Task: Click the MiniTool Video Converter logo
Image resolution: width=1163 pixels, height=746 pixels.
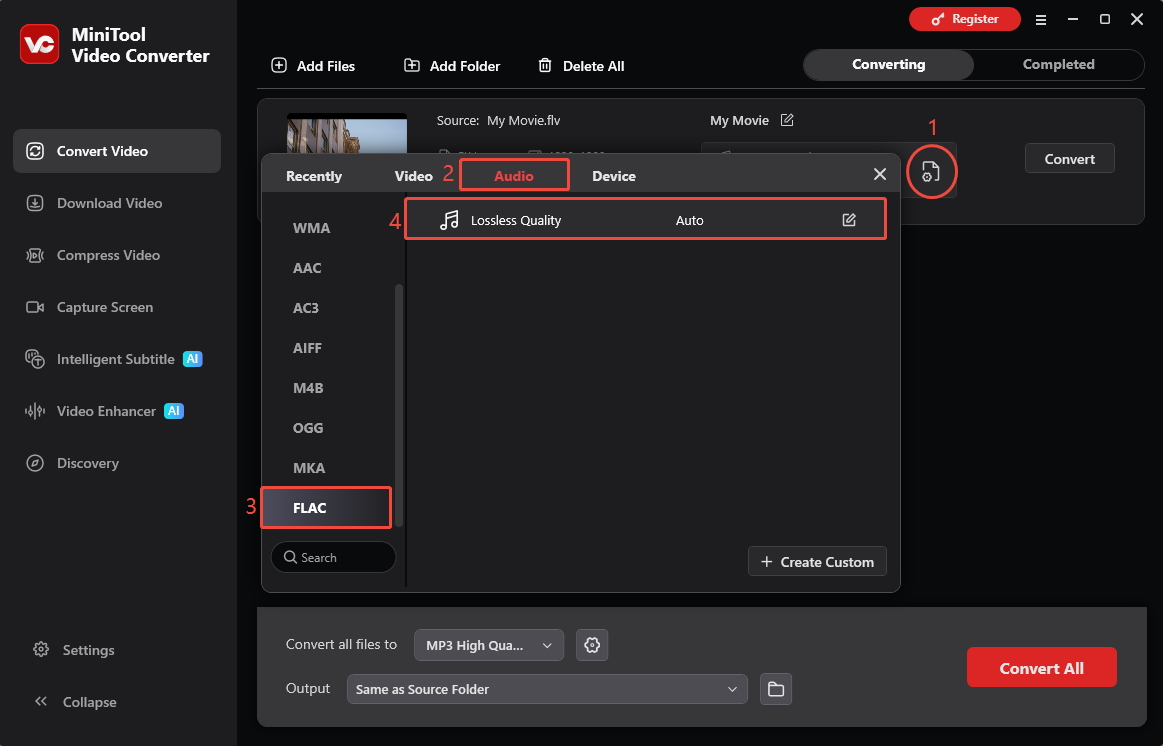Action: [x=39, y=44]
